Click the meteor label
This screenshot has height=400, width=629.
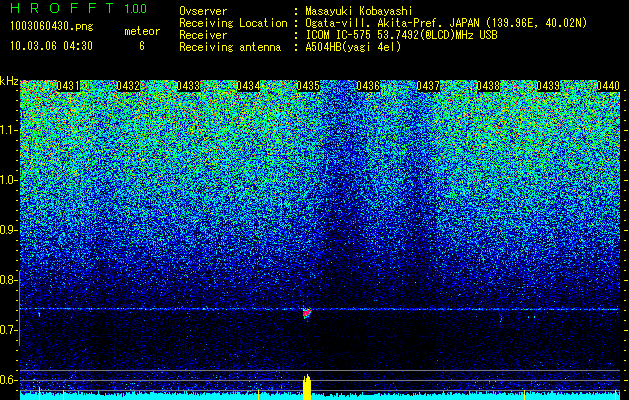point(142,31)
